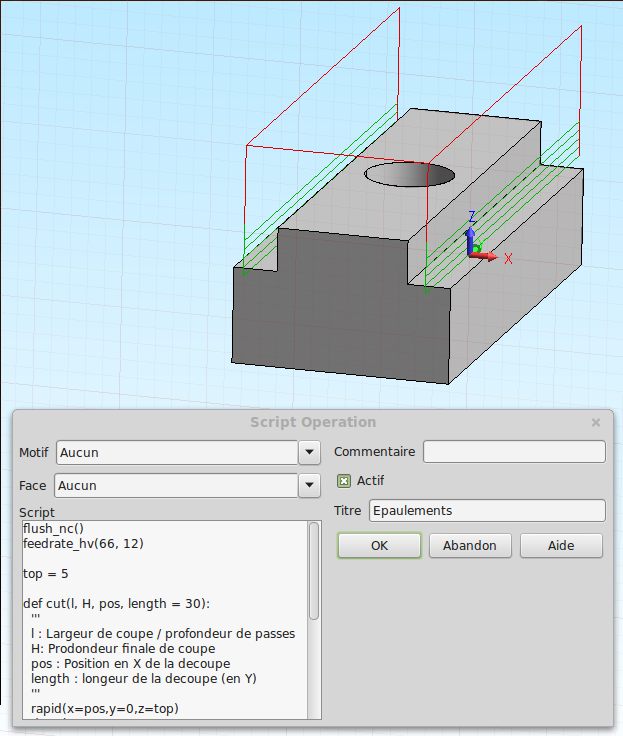This screenshot has width=623, height=736.
Task: Click the Motif combo box showing Aucun
Action: (x=177, y=452)
